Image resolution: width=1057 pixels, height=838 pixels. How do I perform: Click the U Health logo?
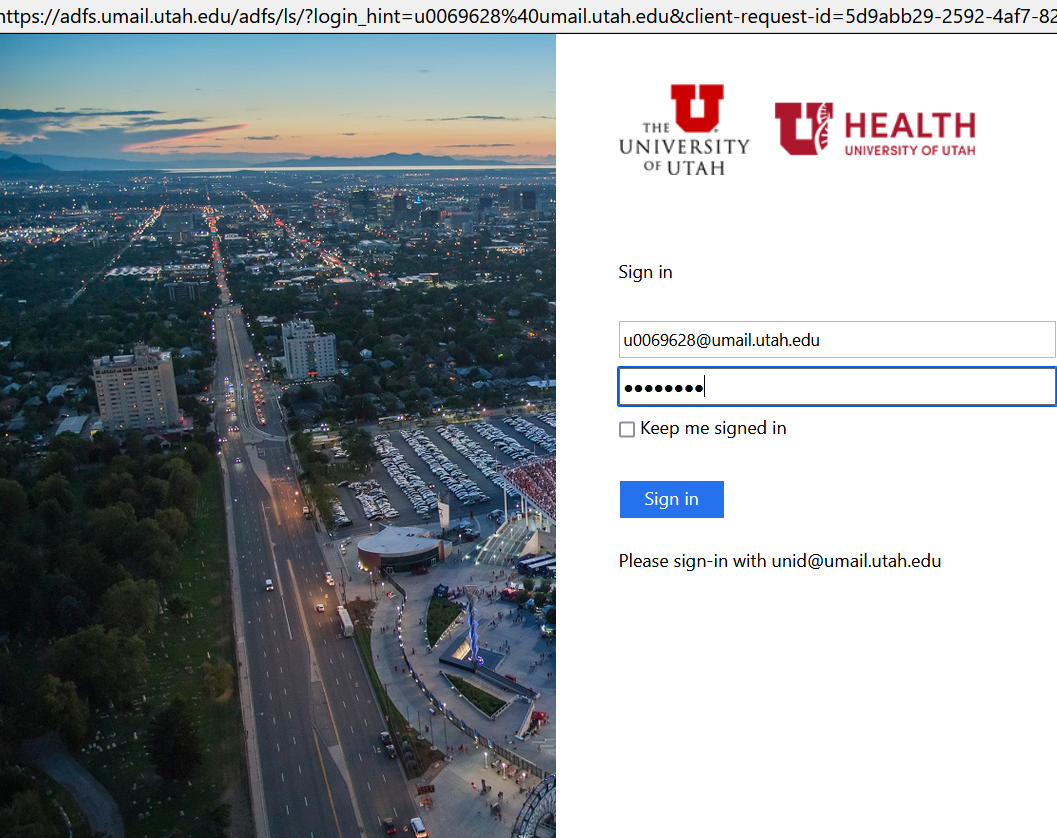point(875,129)
